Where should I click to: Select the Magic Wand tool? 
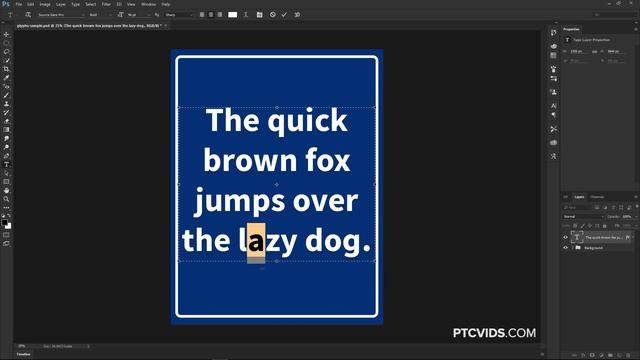click(6, 60)
